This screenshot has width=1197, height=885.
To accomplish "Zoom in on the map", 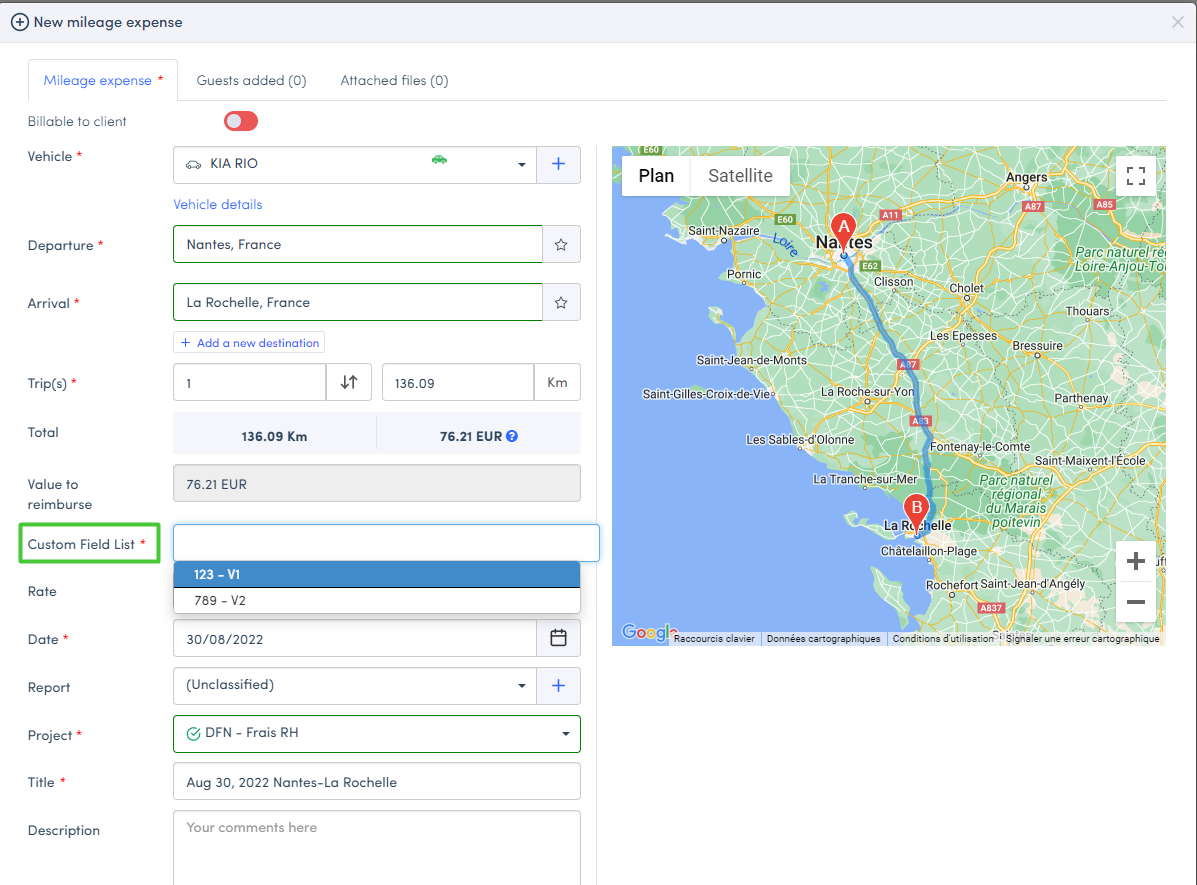I will pos(1135,562).
